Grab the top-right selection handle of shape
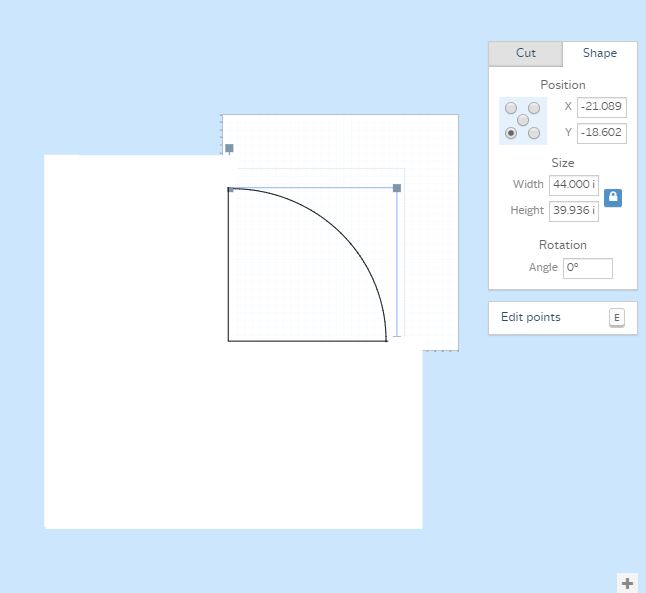646x593 pixels. 397,188
